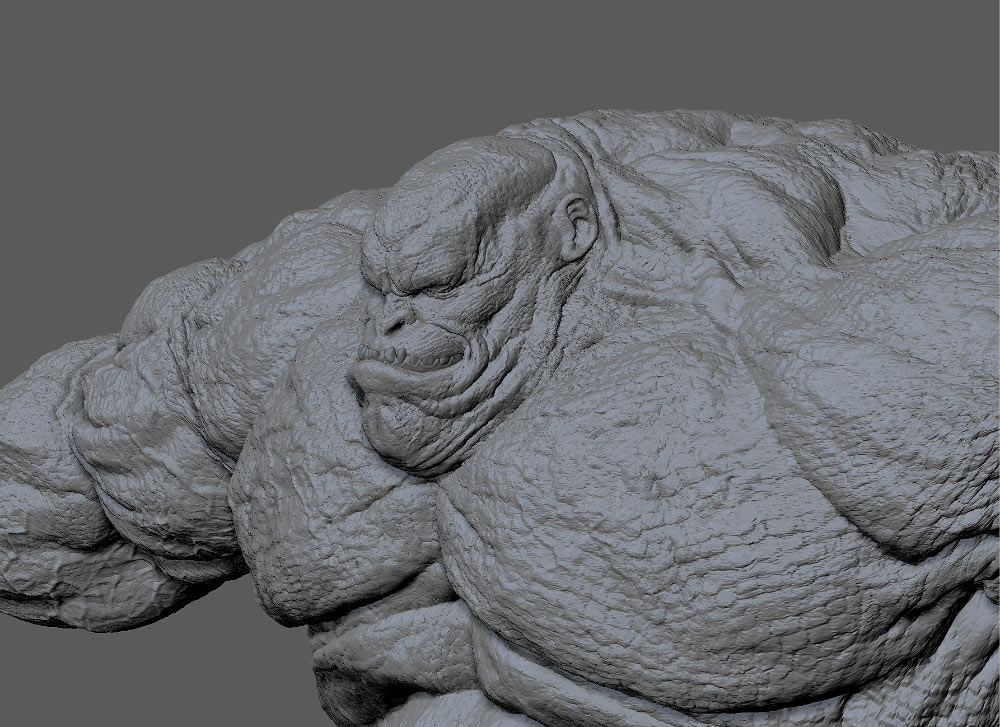
Task: Click the creature's nose on the model
Action: [392, 319]
